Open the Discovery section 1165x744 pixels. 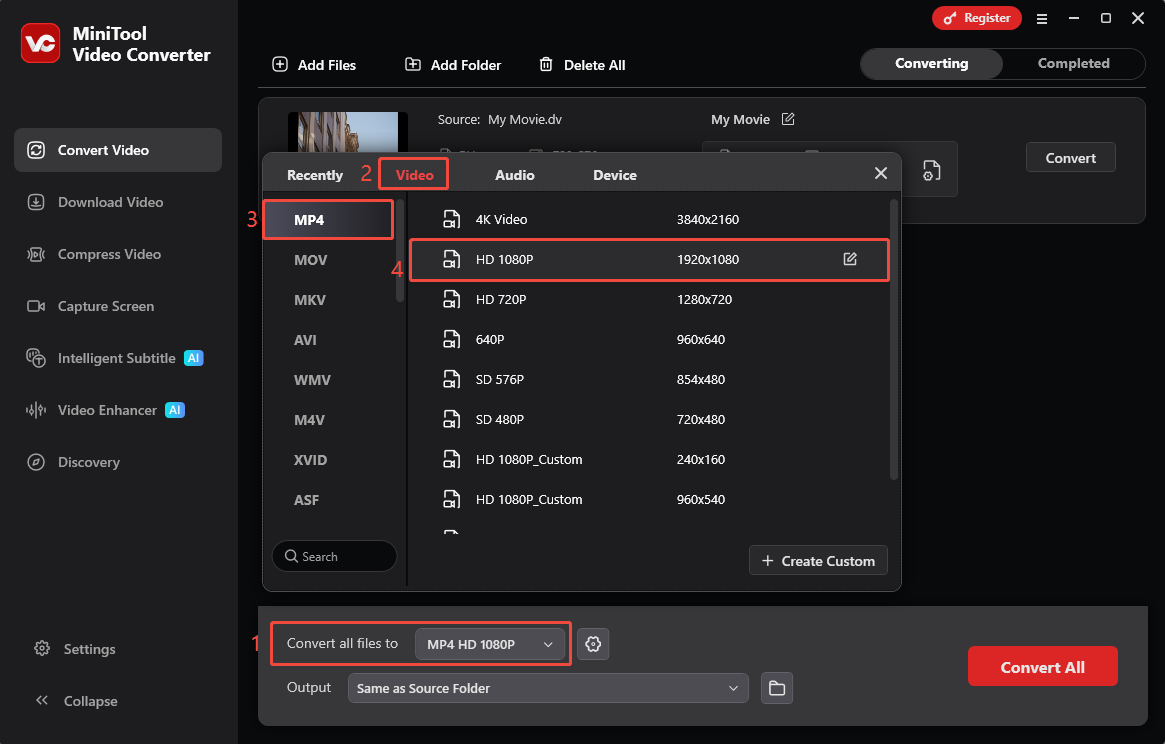click(117, 462)
